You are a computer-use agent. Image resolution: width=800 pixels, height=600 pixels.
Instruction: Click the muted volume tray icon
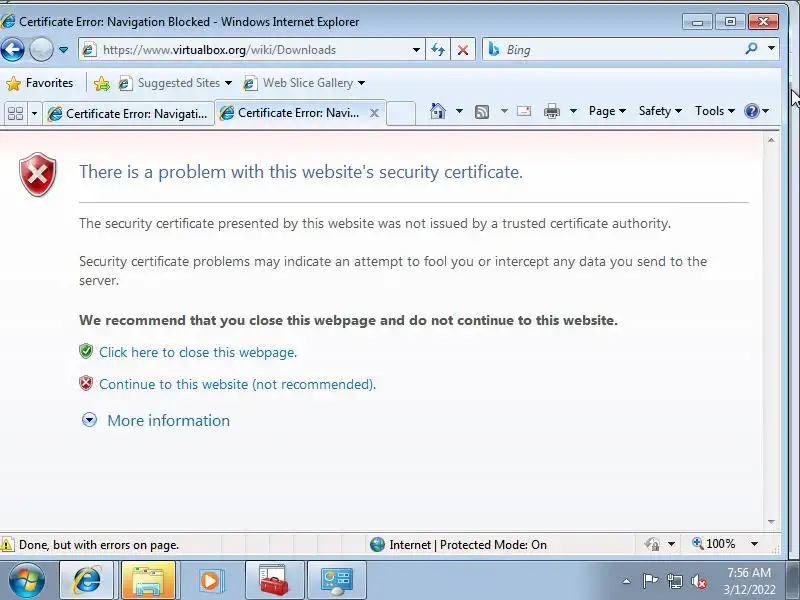pos(699,581)
